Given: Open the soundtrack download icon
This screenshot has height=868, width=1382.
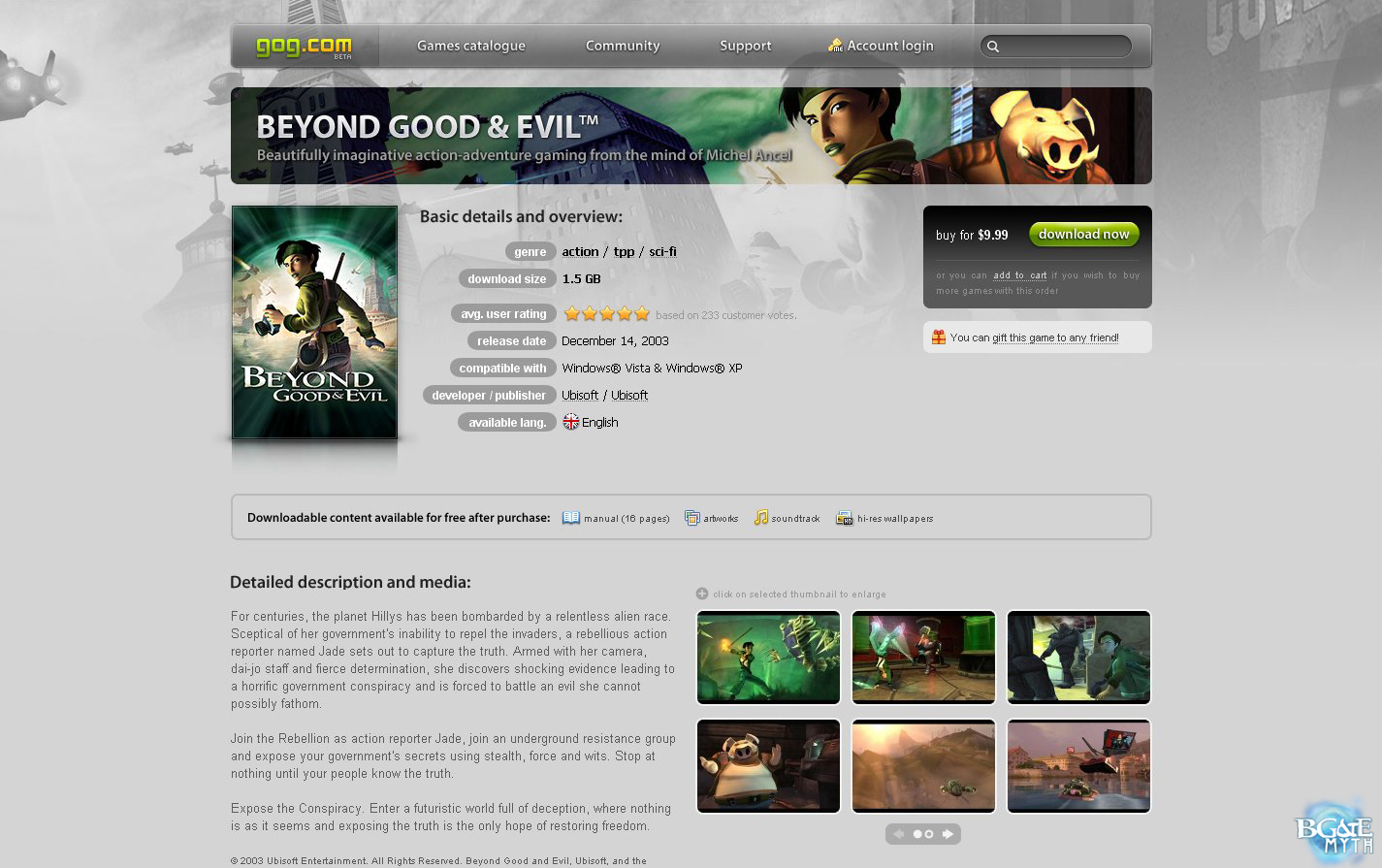Looking at the screenshot, I should 762,518.
